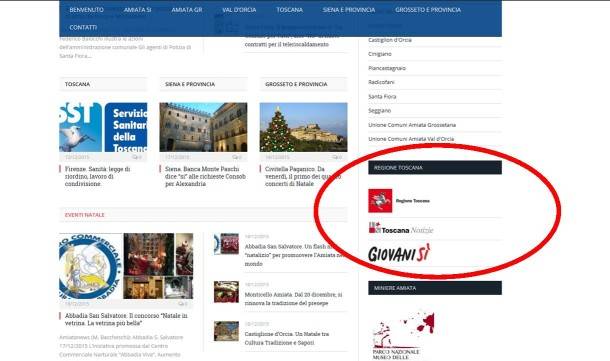
Task: Open GROSSETO E PROVINCIA navigation item
Action: 428,10
